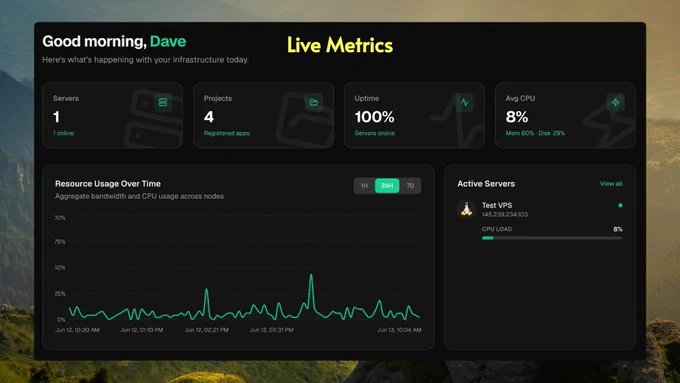Screen dimensions: 680x383
Task: Click the Servers card stack icon
Action: 163,102
